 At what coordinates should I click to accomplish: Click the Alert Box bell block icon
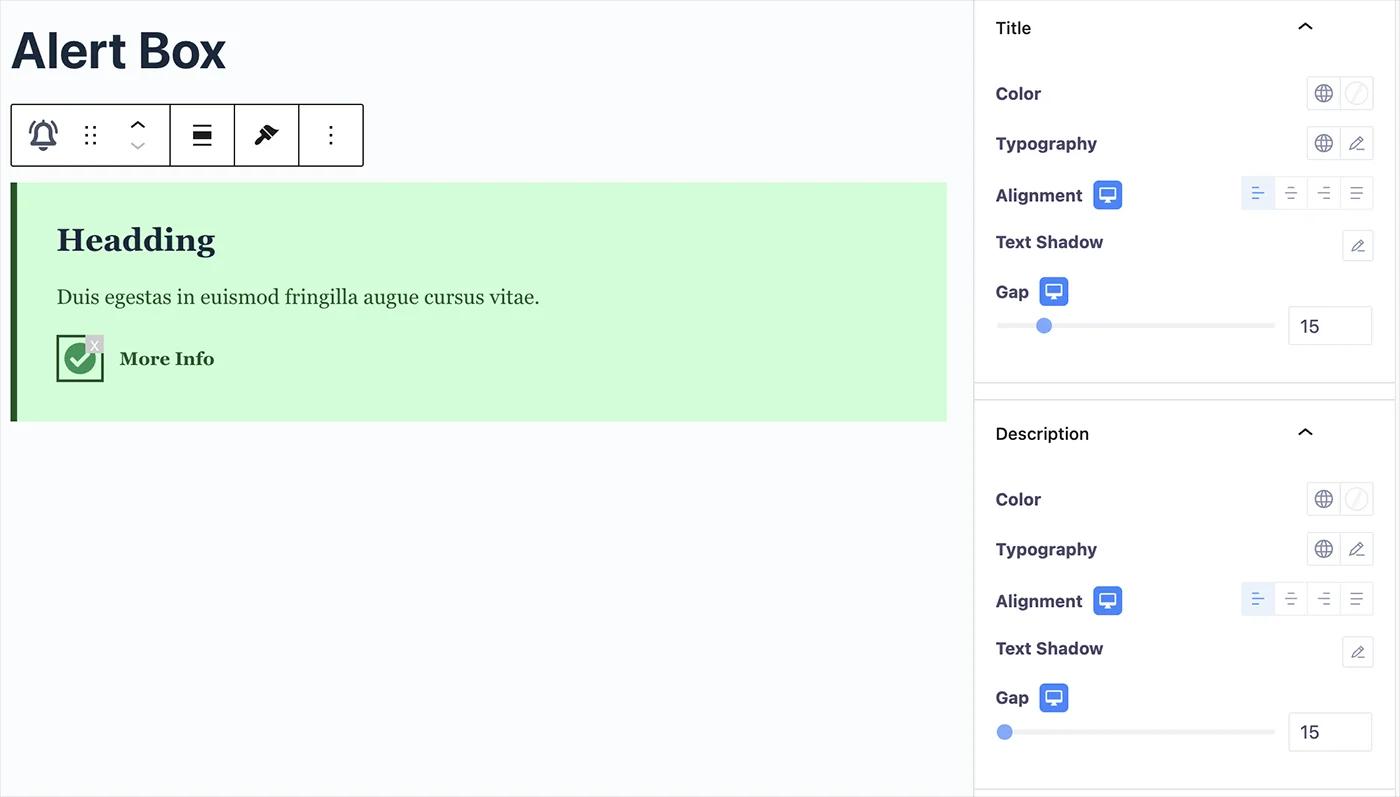[42, 134]
